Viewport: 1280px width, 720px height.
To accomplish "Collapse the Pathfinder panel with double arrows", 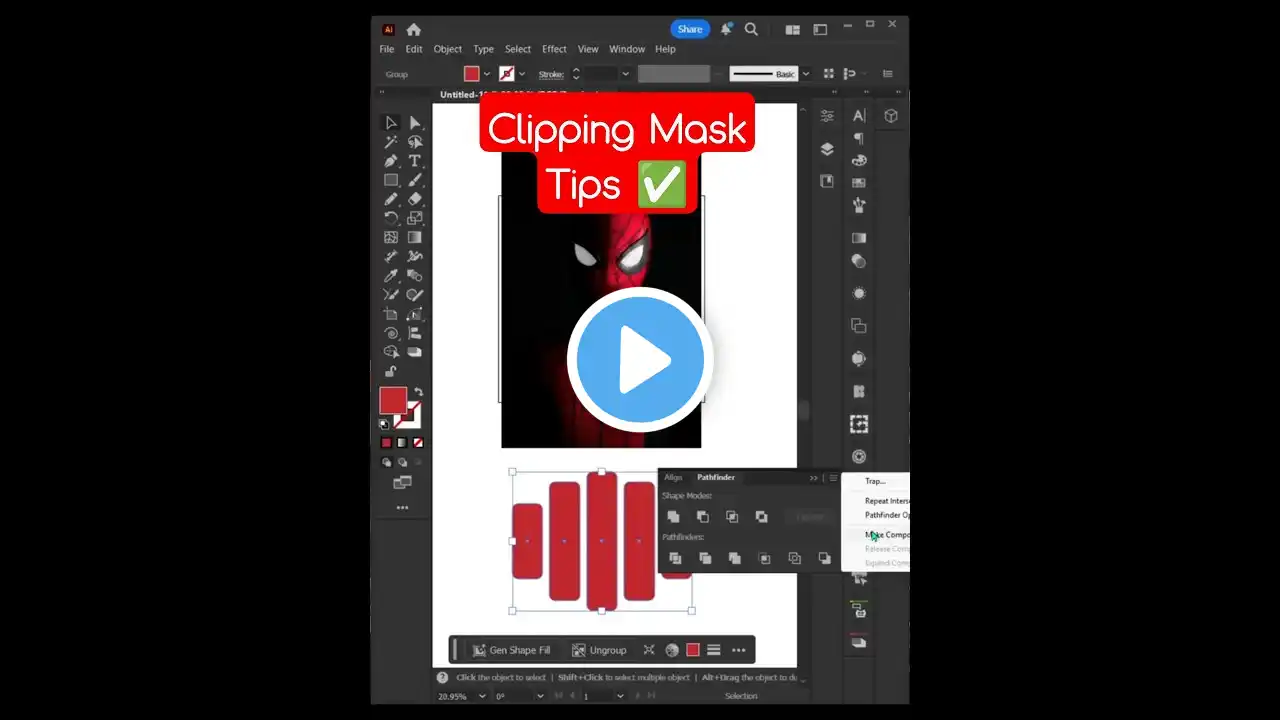I will [814, 478].
